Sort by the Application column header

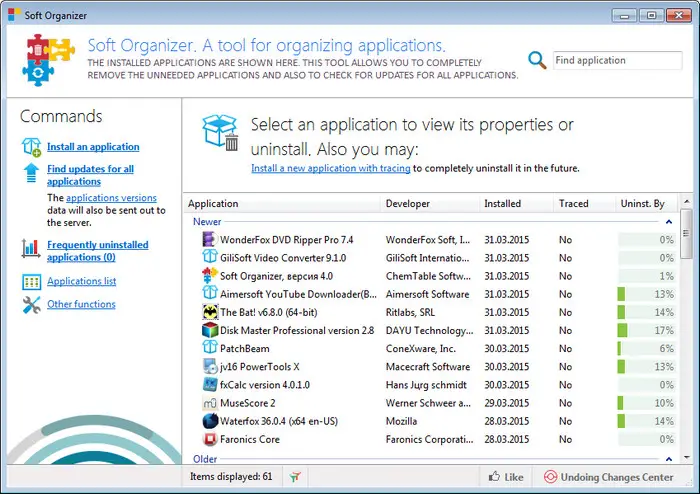(x=282, y=203)
